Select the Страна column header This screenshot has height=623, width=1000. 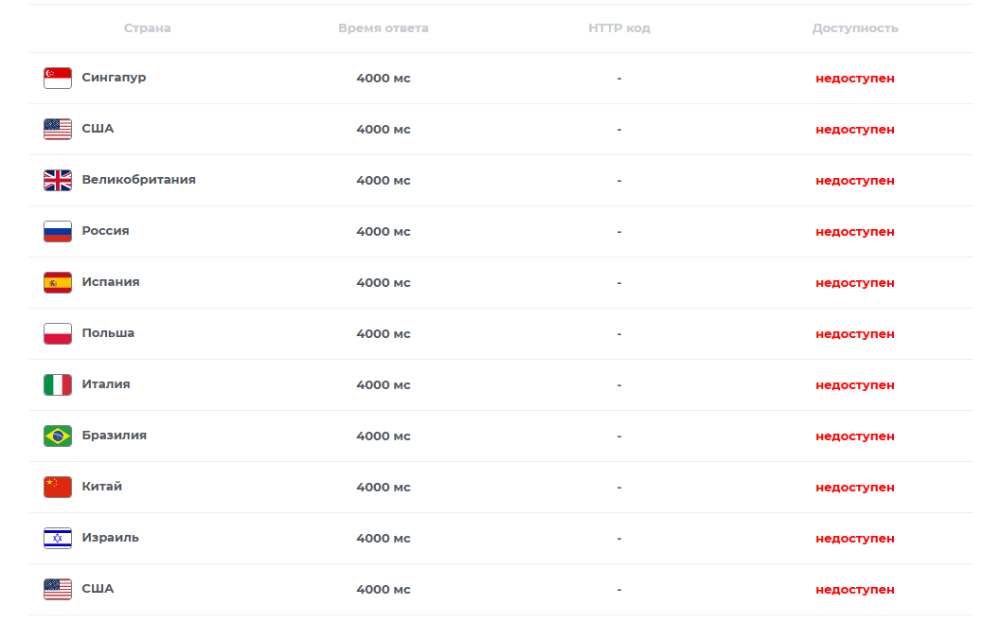pyautogui.click(x=147, y=28)
